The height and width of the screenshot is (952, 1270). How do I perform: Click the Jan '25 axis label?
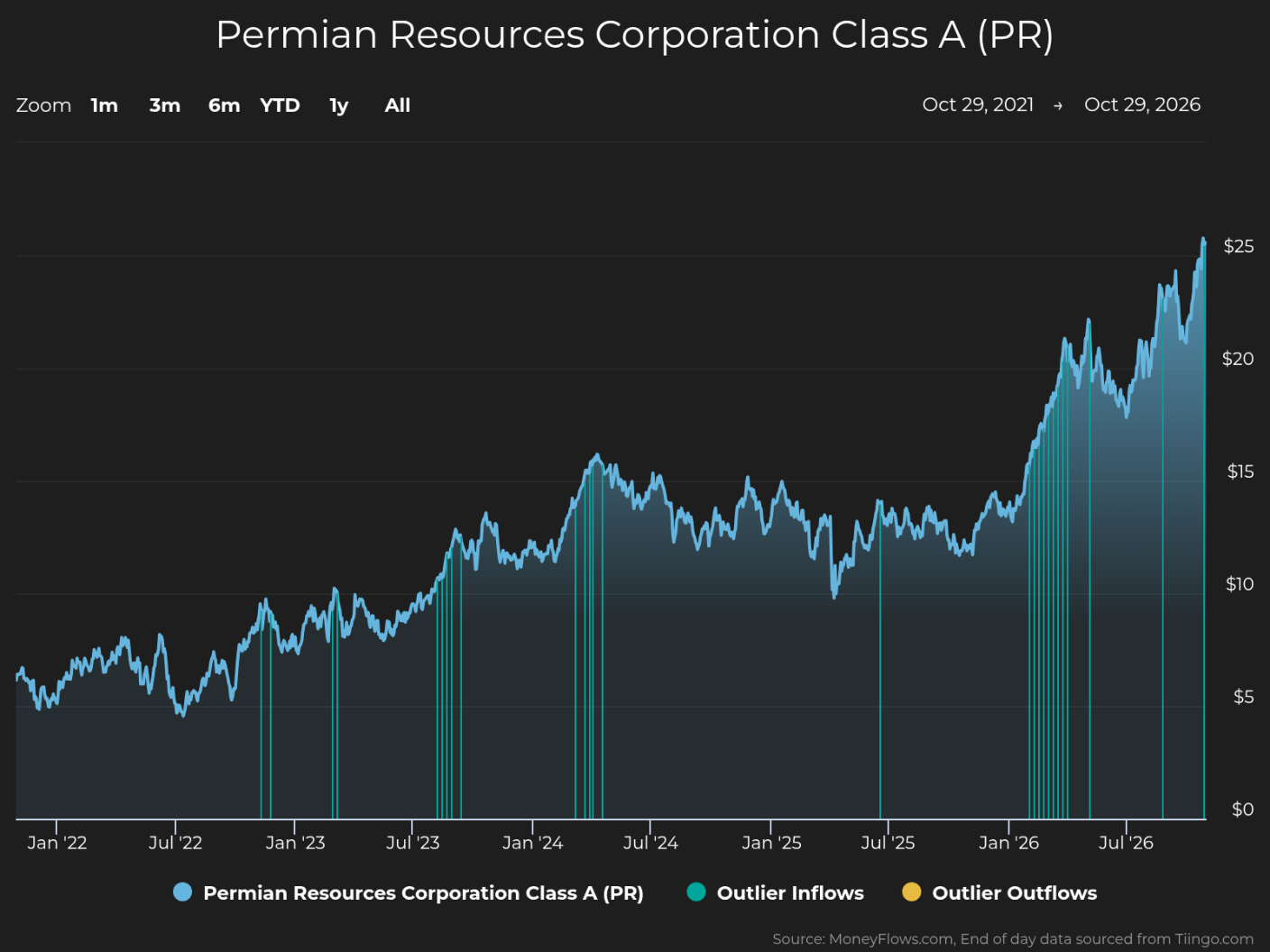[771, 843]
